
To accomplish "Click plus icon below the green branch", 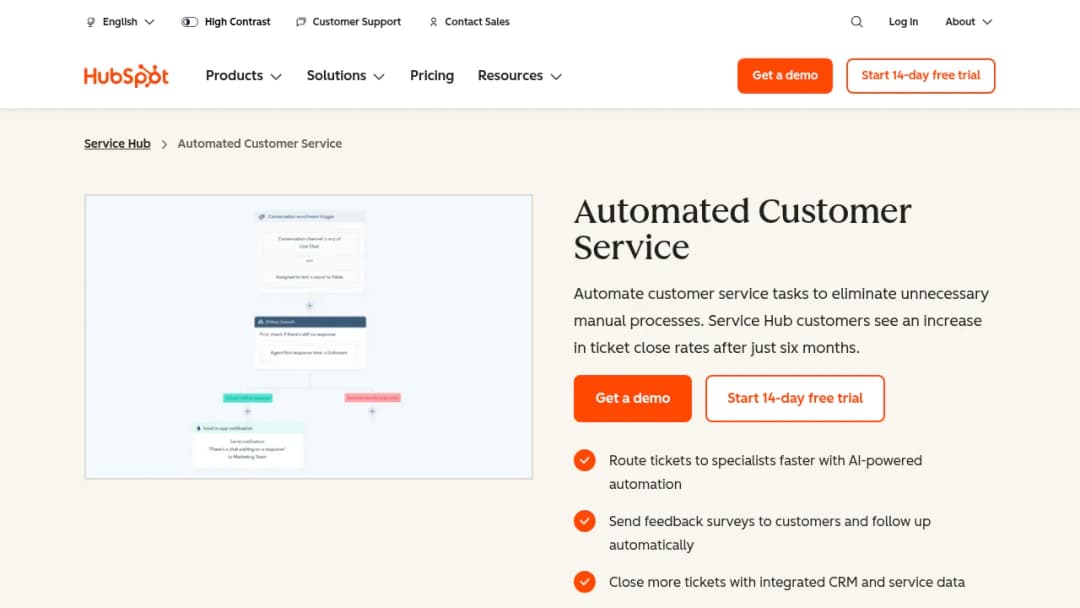I will click(x=247, y=412).
